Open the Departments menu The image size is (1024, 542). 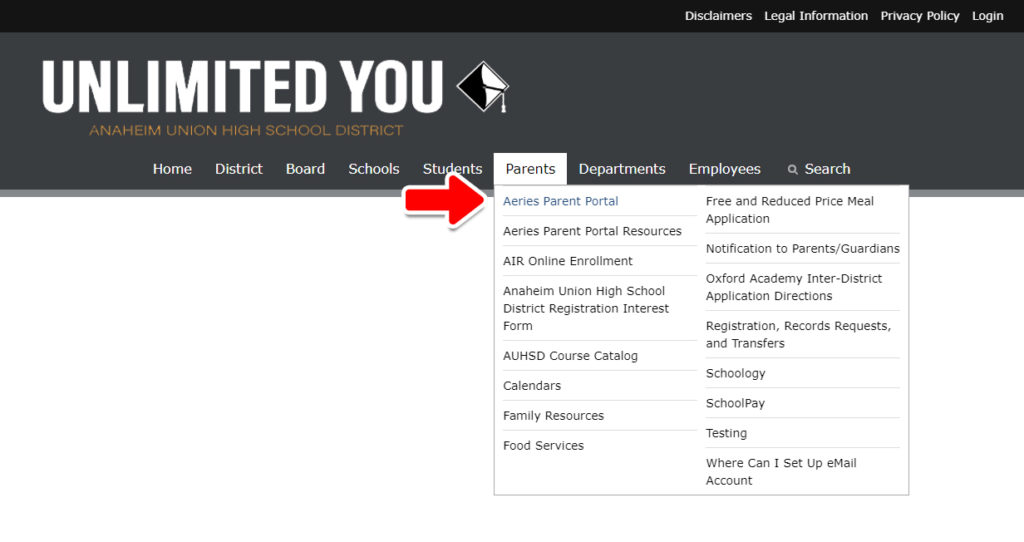click(622, 169)
